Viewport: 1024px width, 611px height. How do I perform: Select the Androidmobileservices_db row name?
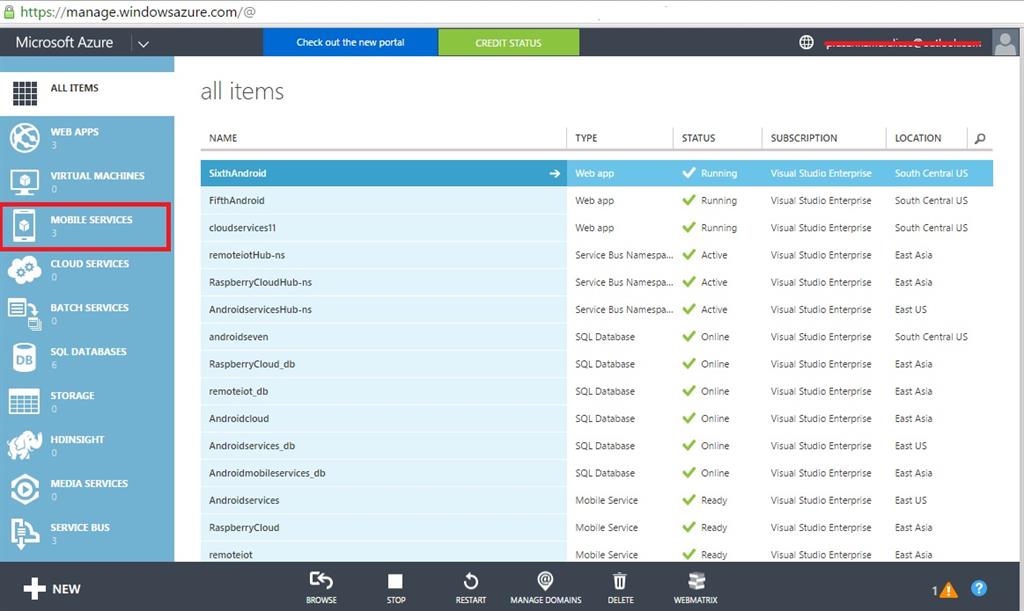(266, 473)
